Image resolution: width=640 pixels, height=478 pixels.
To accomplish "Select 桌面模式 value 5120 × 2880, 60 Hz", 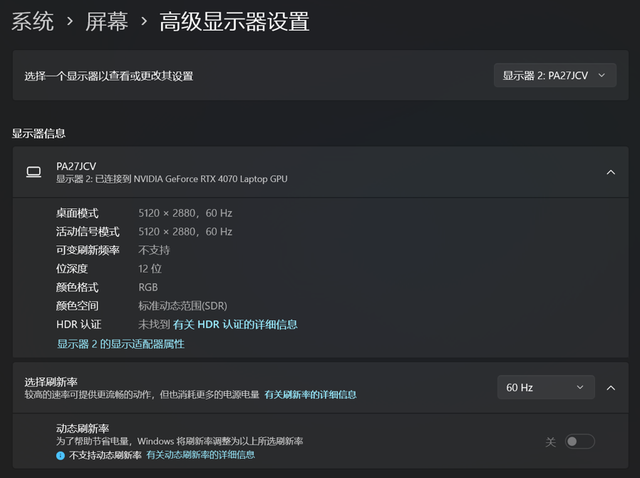I will [185, 213].
